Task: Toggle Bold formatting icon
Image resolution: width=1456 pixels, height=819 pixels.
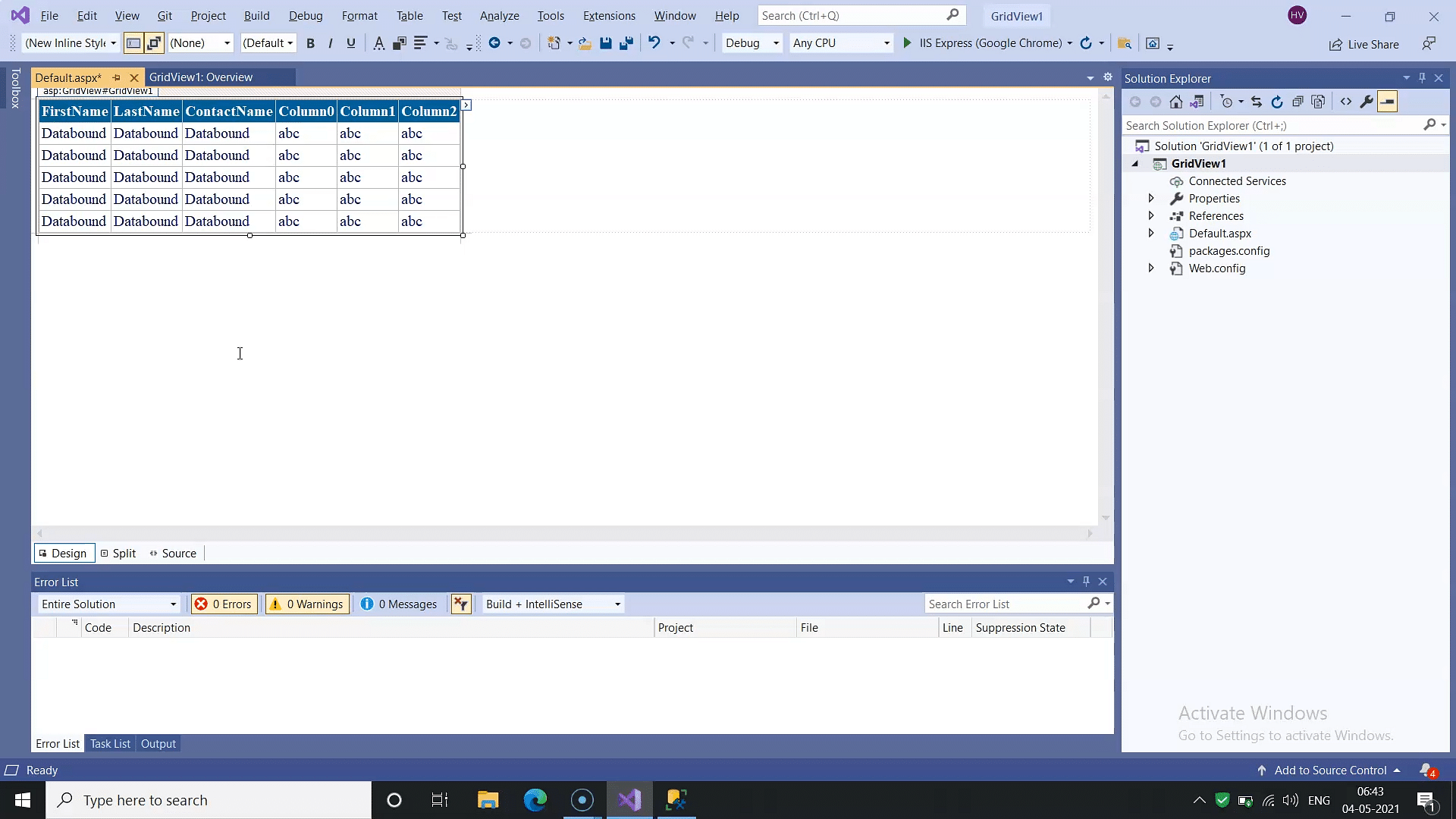Action: (x=312, y=43)
